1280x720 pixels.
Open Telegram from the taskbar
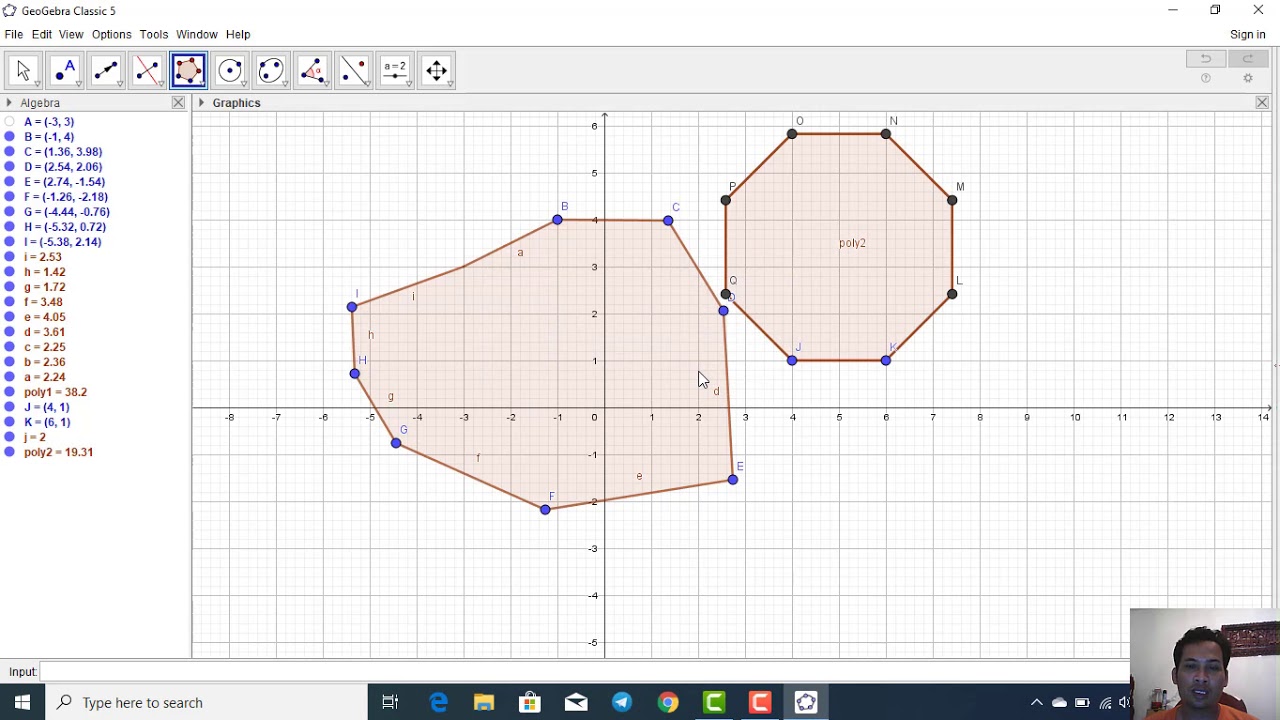tap(622, 702)
